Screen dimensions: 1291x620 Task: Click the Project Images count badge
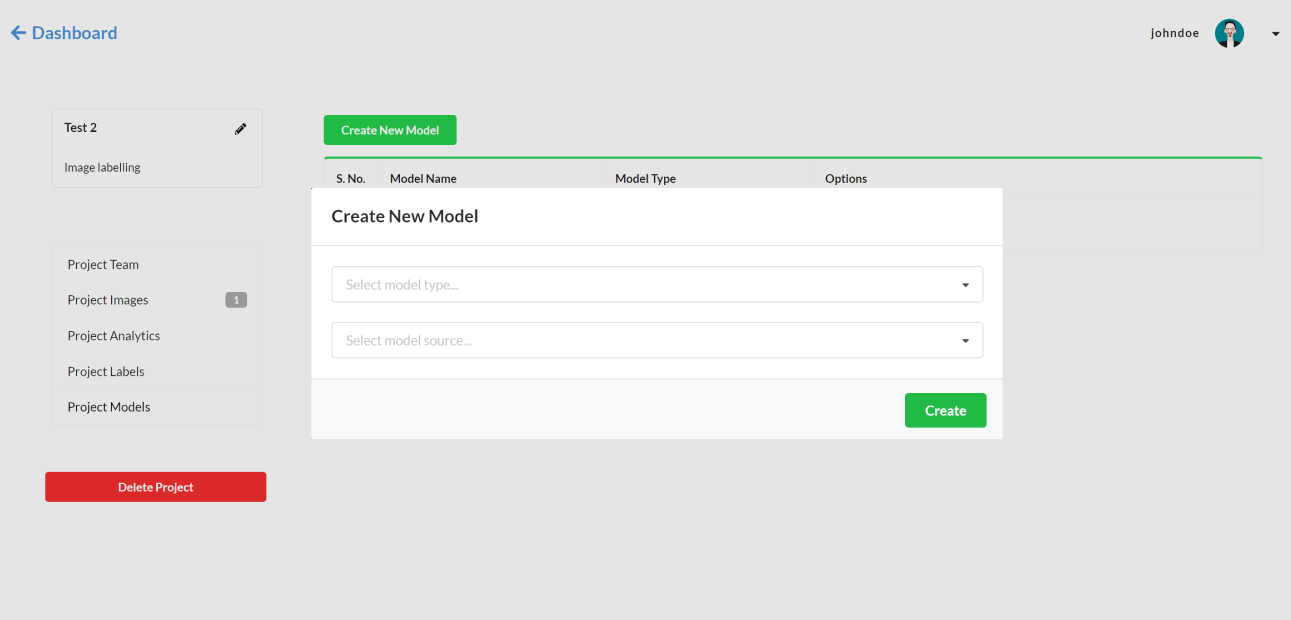point(235,299)
